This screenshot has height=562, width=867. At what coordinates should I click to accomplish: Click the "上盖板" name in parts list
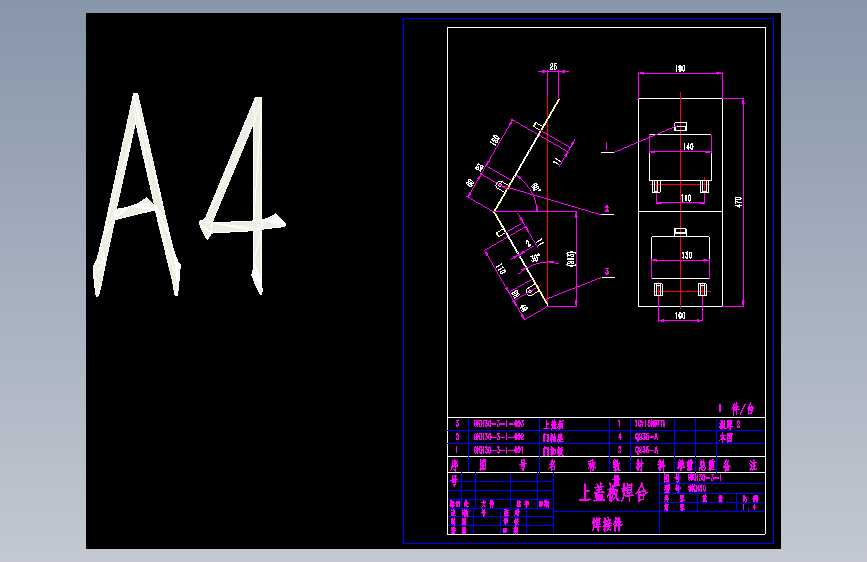(553, 424)
